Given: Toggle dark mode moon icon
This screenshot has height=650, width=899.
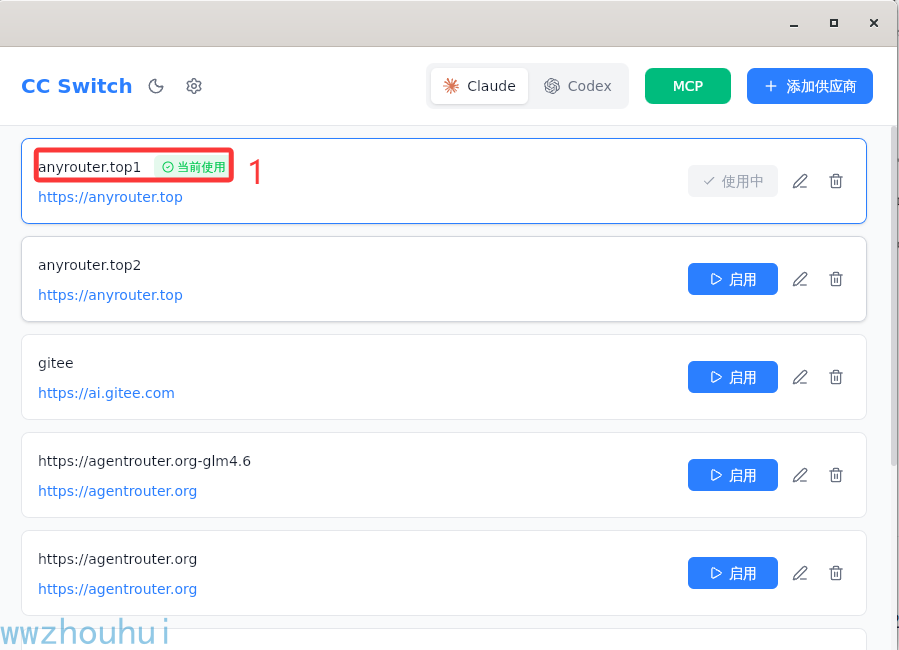Looking at the screenshot, I should (x=156, y=86).
